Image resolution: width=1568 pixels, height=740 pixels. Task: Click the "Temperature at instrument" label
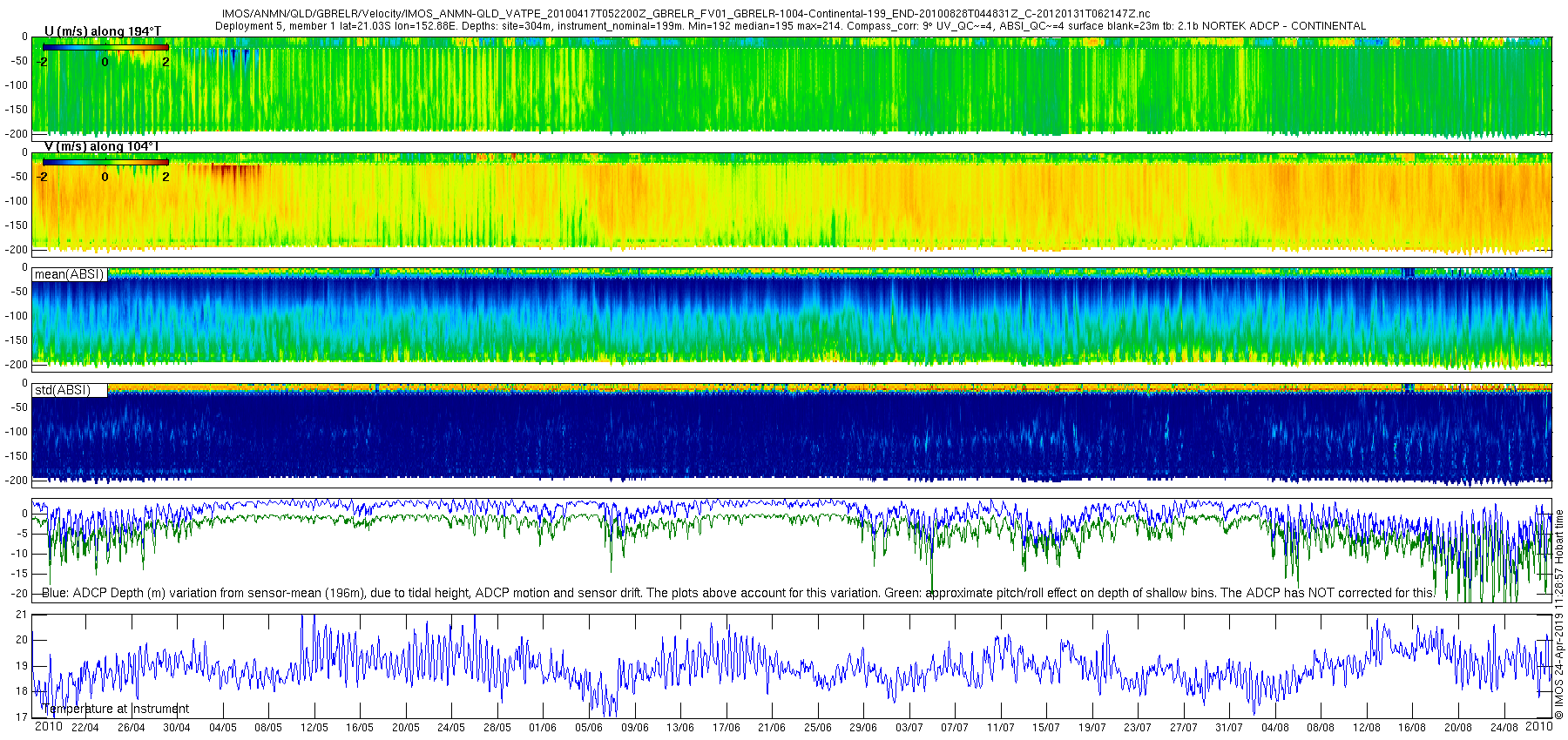click(x=115, y=709)
